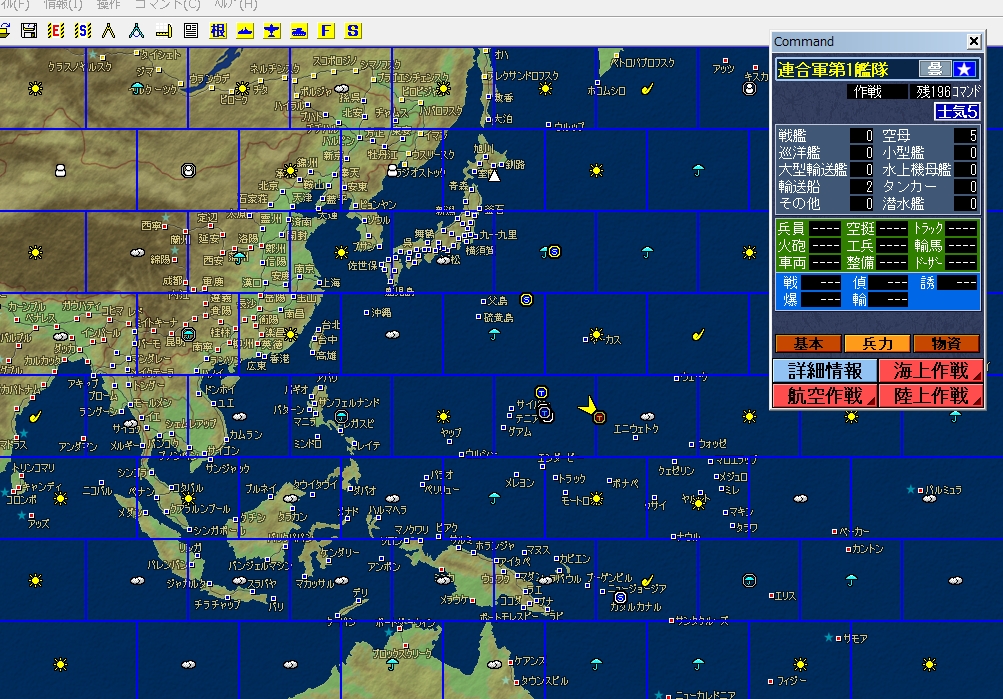Switch to the 物資 tab
Screen dimensions: 1003x699
click(x=946, y=344)
